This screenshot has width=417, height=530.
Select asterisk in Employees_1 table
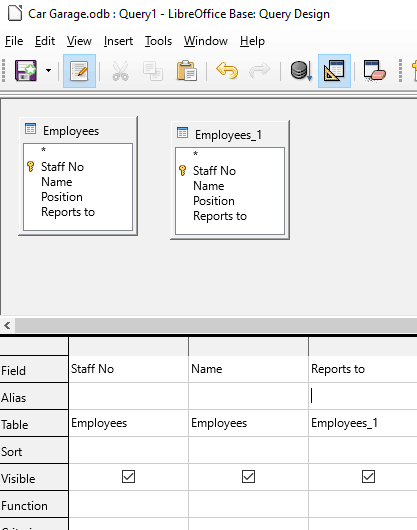195,154
